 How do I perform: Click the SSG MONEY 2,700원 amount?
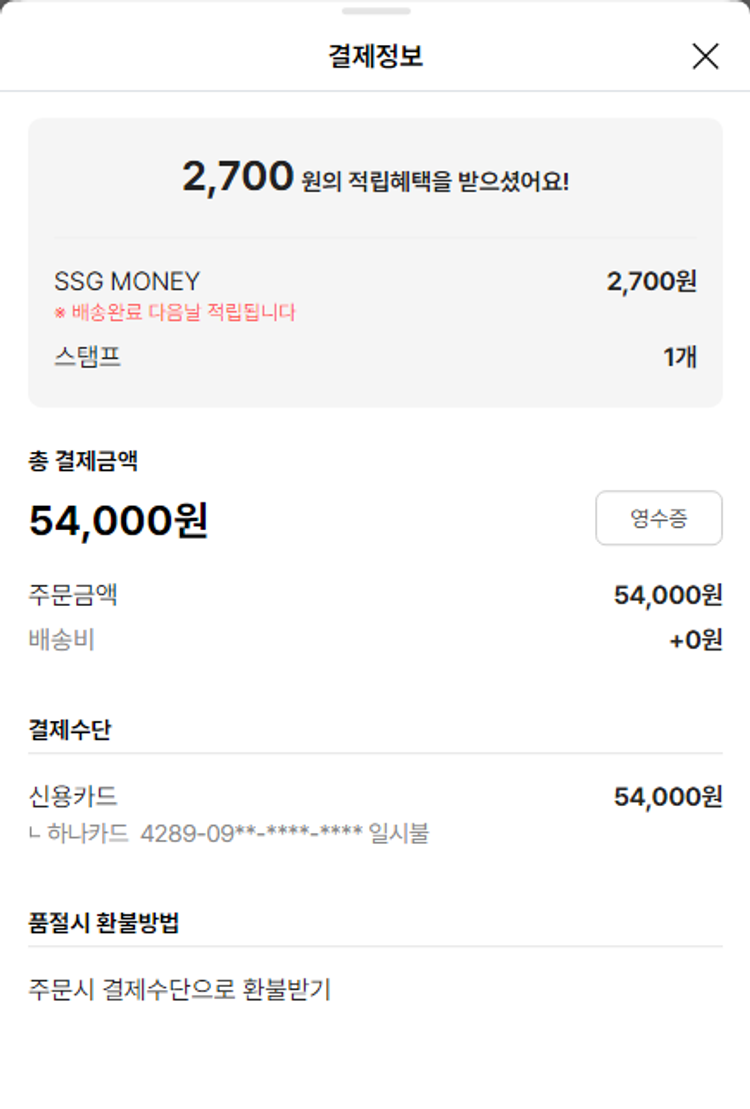[651, 282]
